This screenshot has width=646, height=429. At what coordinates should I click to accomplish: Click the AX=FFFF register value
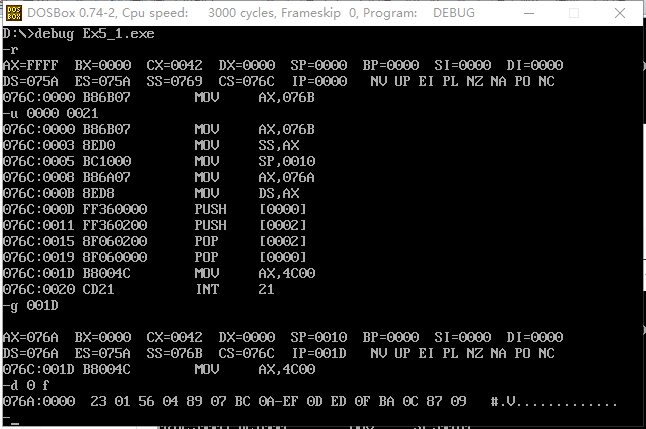tap(30, 65)
